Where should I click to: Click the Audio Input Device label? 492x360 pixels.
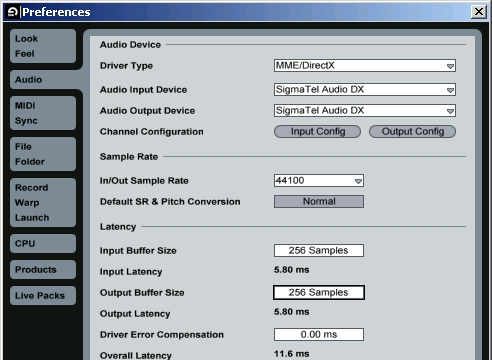pos(143,90)
